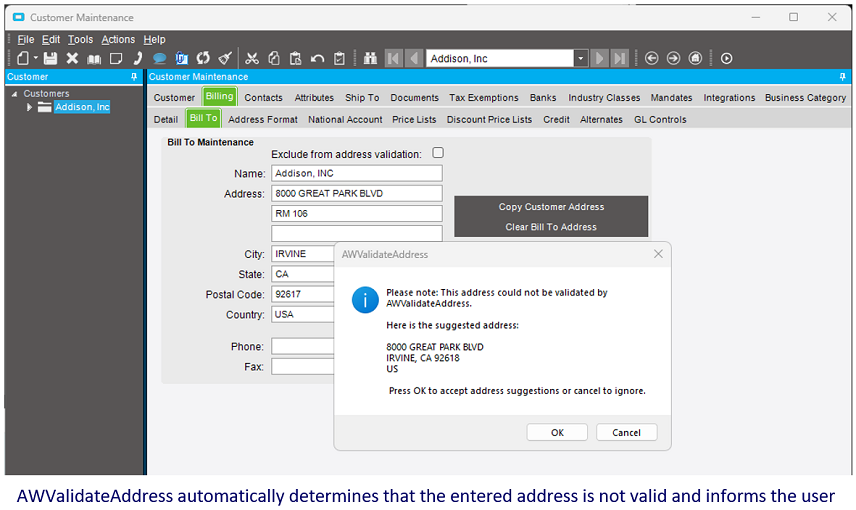Click the phone call toolbar icon
Viewport: 856px width, 510px height.
tap(138, 58)
